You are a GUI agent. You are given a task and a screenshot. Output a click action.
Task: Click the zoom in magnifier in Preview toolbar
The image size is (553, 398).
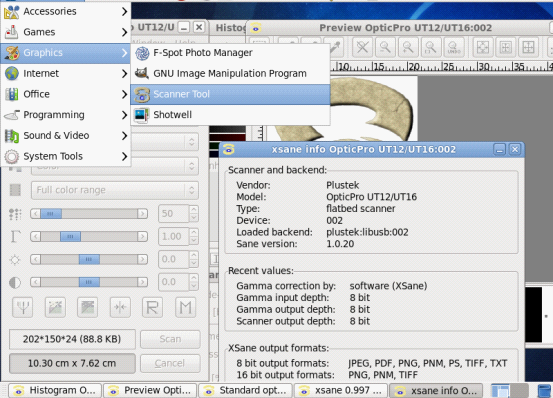point(408,47)
